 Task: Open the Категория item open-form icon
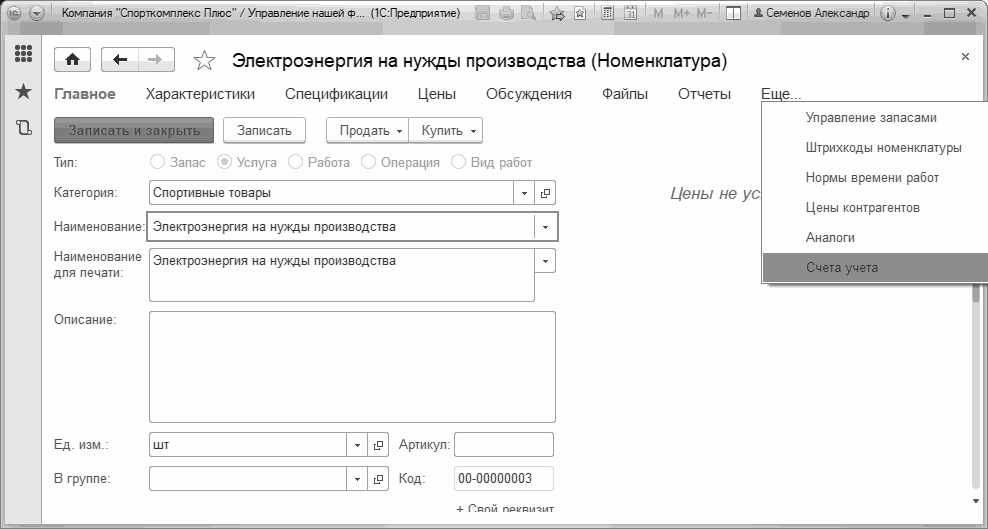pos(545,193)
